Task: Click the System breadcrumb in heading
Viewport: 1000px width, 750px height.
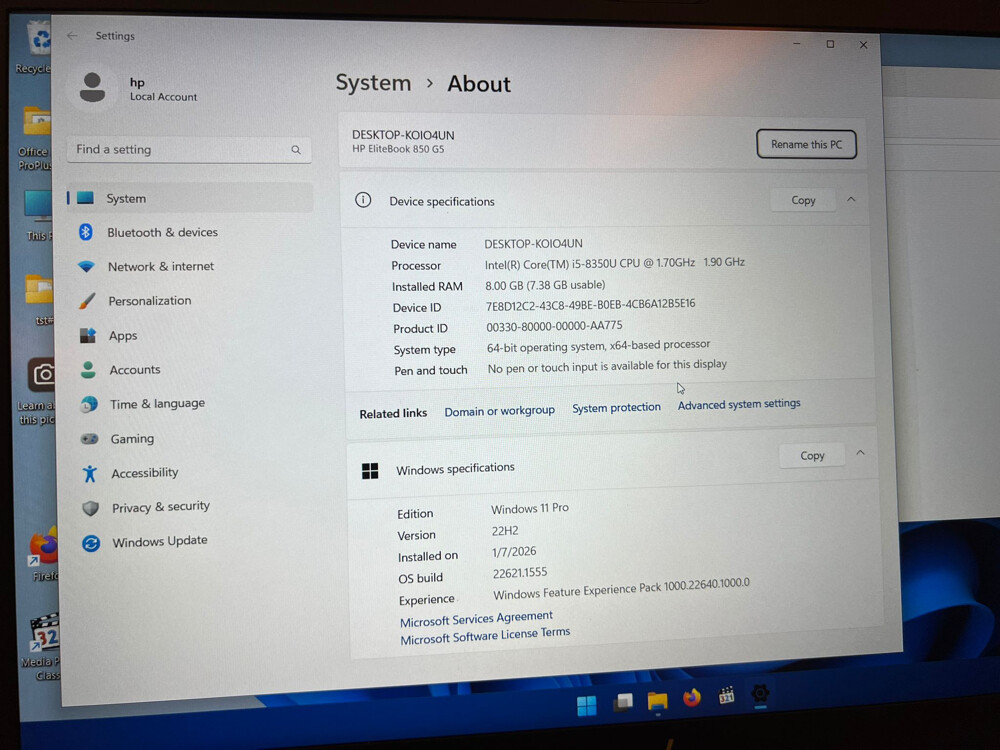Action: pos(373,83)
